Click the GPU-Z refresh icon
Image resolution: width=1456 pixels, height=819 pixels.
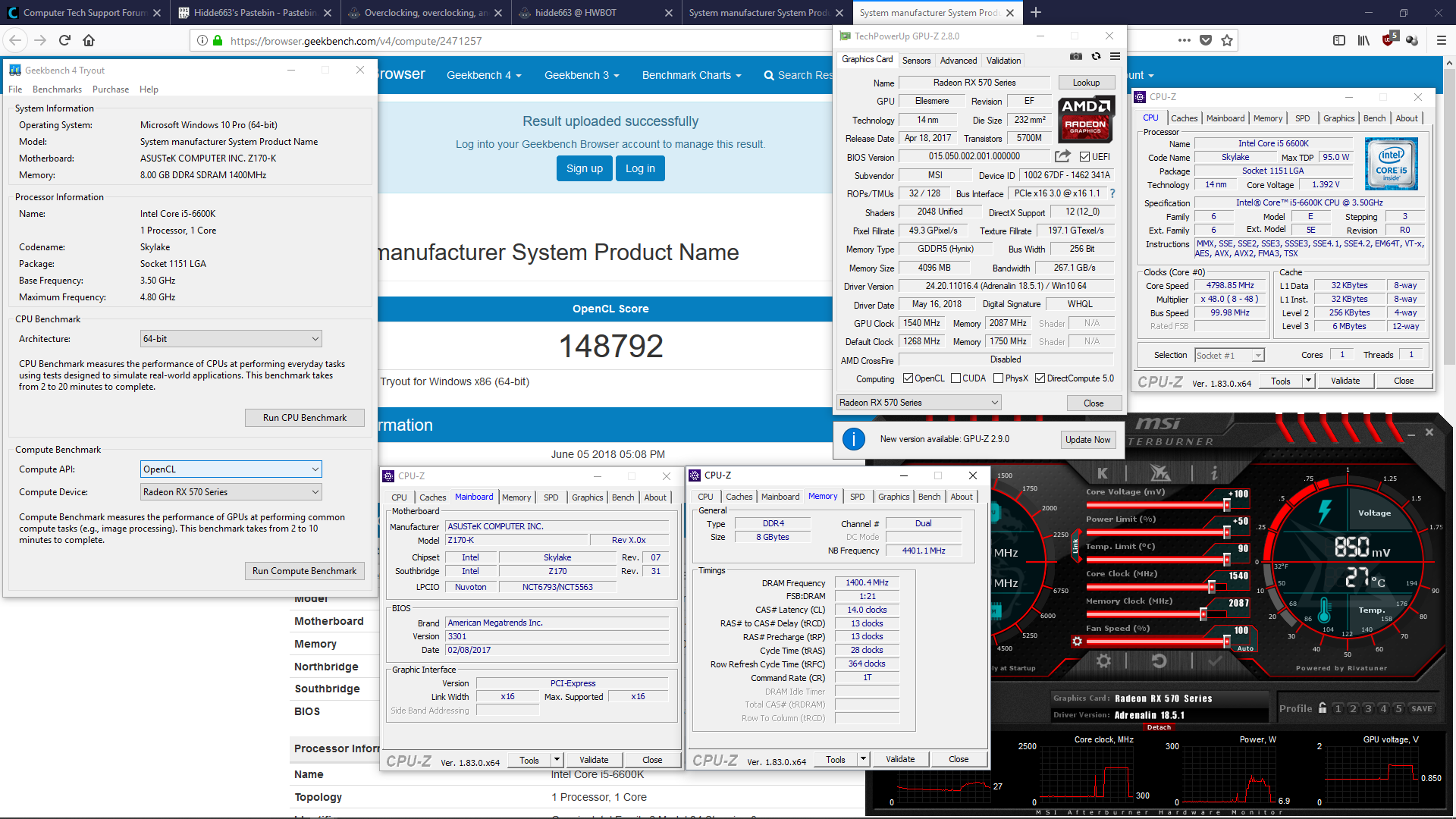click(1096, 56)
